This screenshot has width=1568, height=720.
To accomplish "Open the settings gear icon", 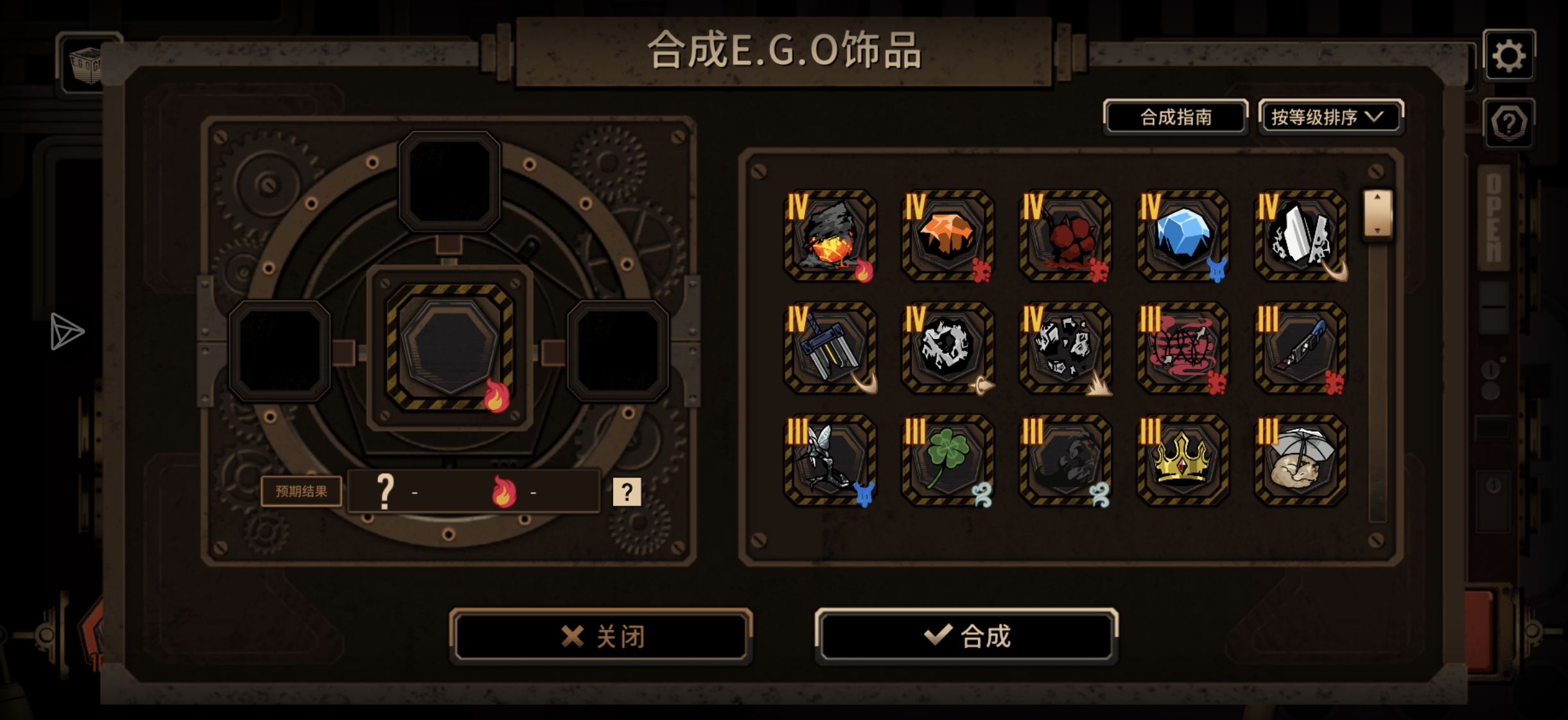I will (1509, 56).
